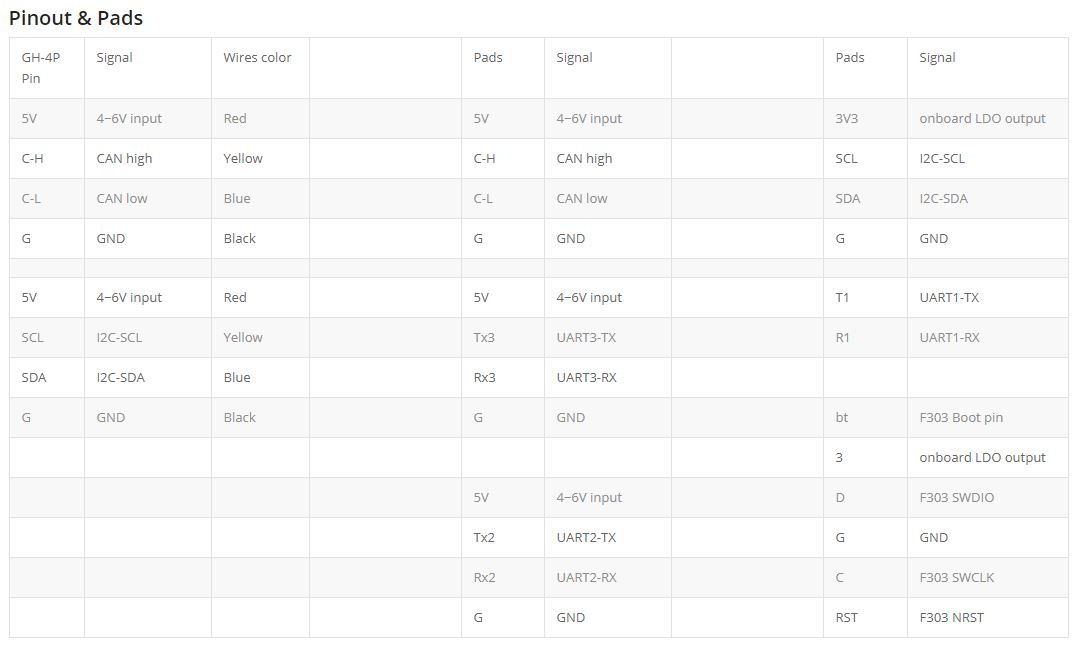The height and width of the screenshot is (649, 1077).
Task: Select the RST pad cell
Action: pos(865,617)
